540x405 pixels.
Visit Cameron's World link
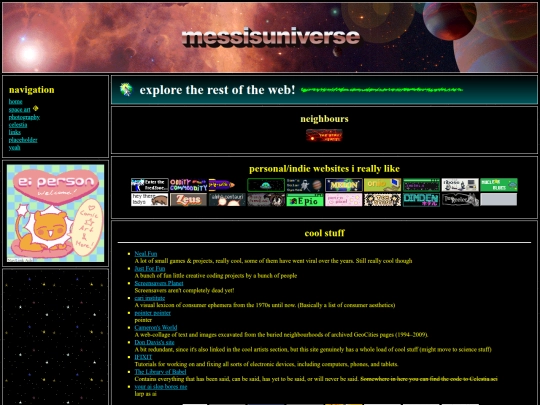156,328
